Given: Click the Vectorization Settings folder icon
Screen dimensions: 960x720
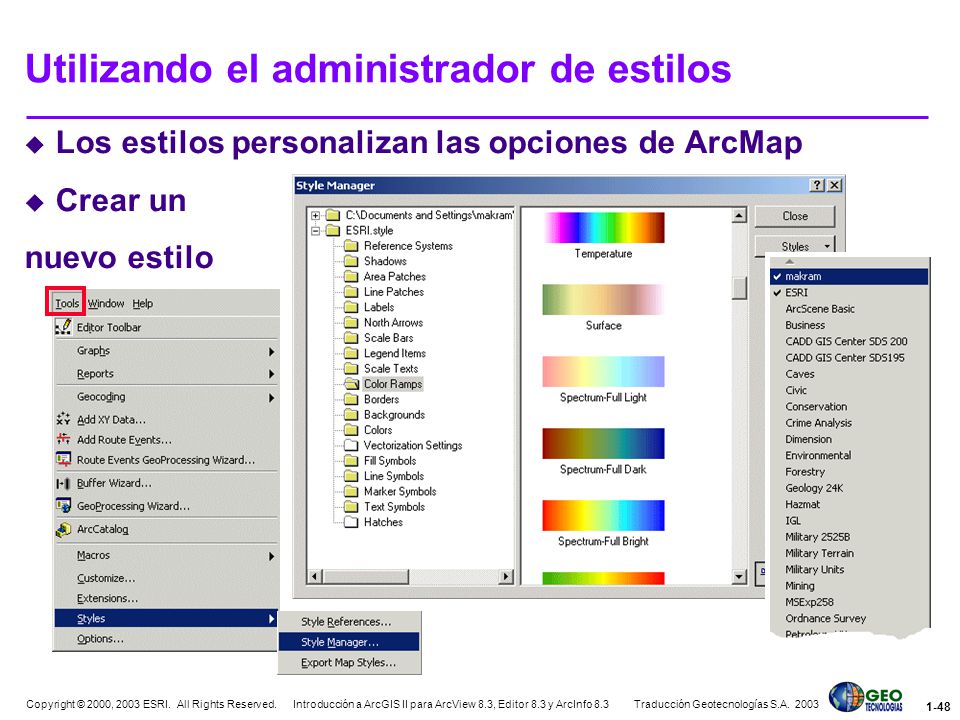Looking at the screenshot, I should (x=351, y=445).
